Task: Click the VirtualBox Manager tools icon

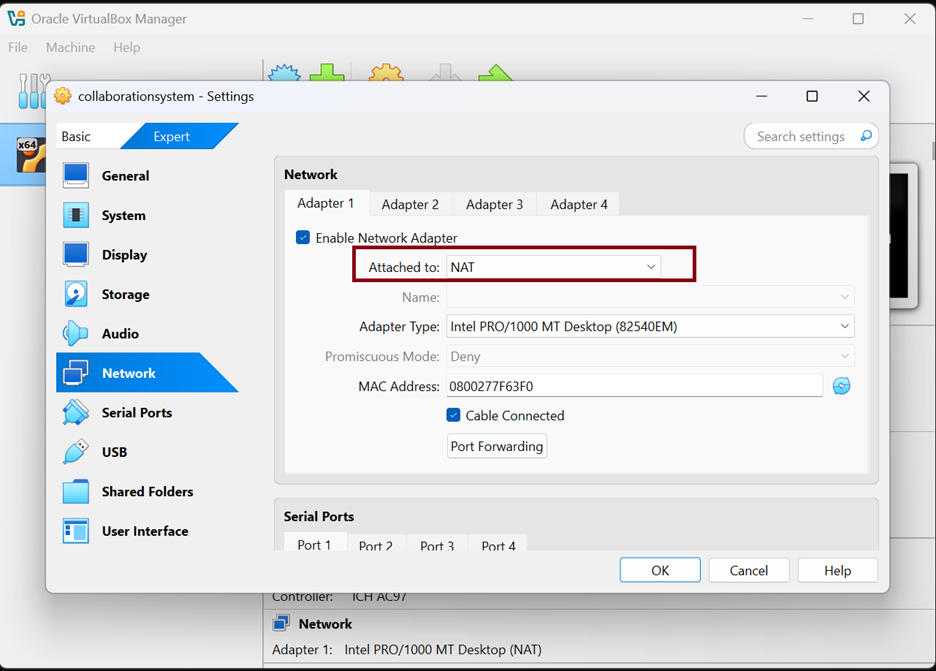Action: click(x=33, y=91)
